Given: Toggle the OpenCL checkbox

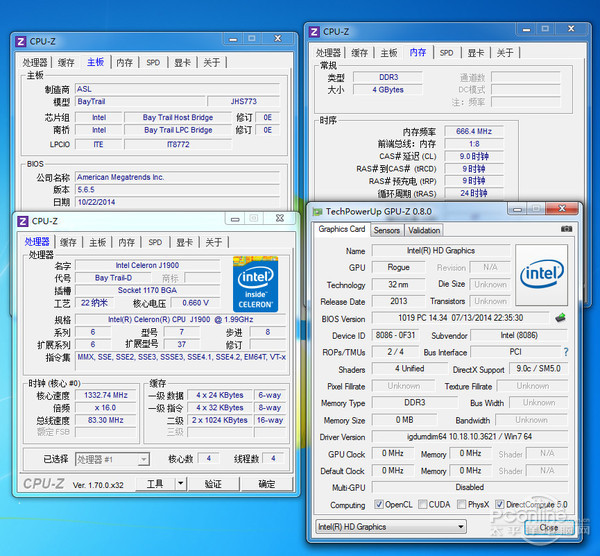Looking at the screenshot, I should tap(378, 505).
